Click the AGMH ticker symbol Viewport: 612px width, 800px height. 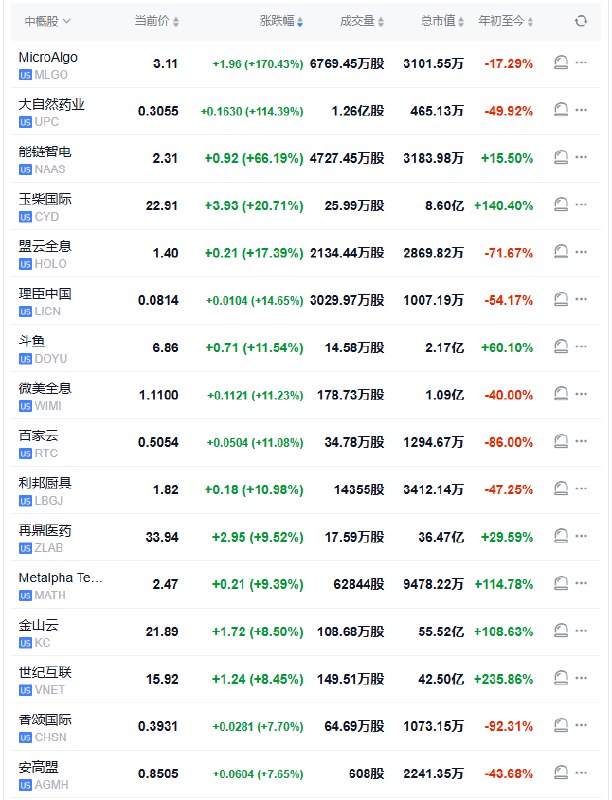point(52,785)
